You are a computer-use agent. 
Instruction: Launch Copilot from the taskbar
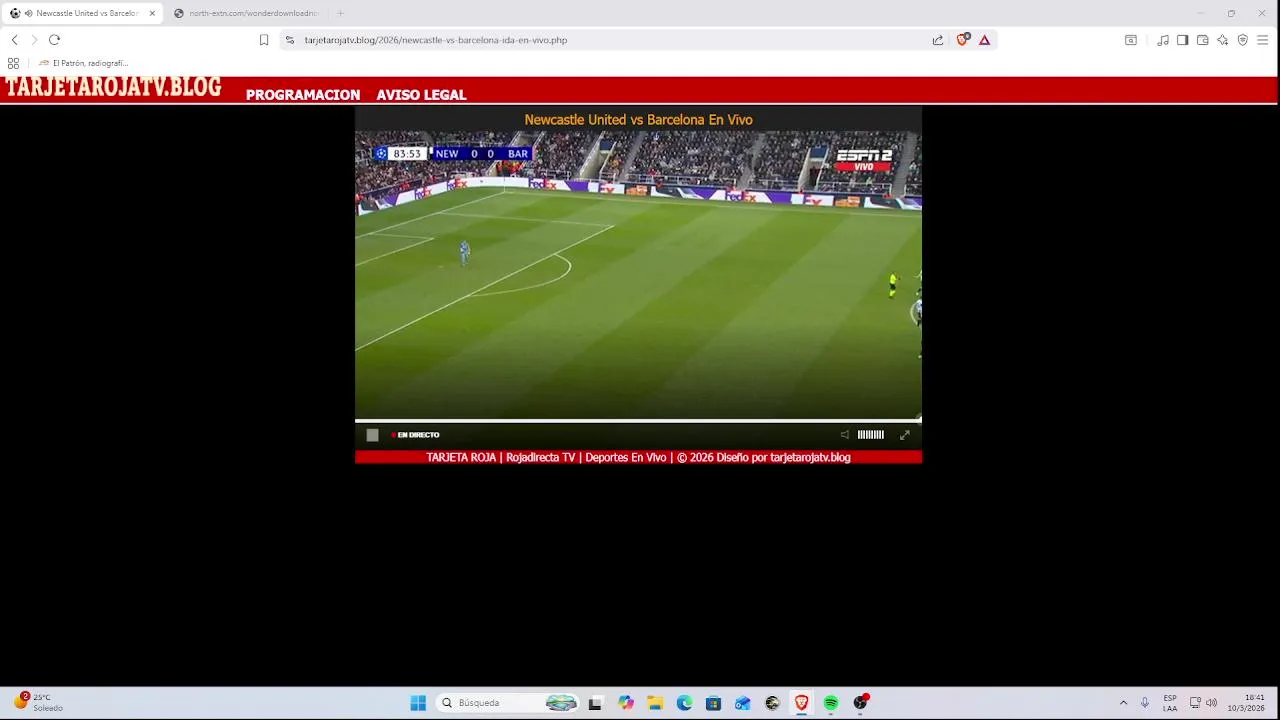point(626,703)
